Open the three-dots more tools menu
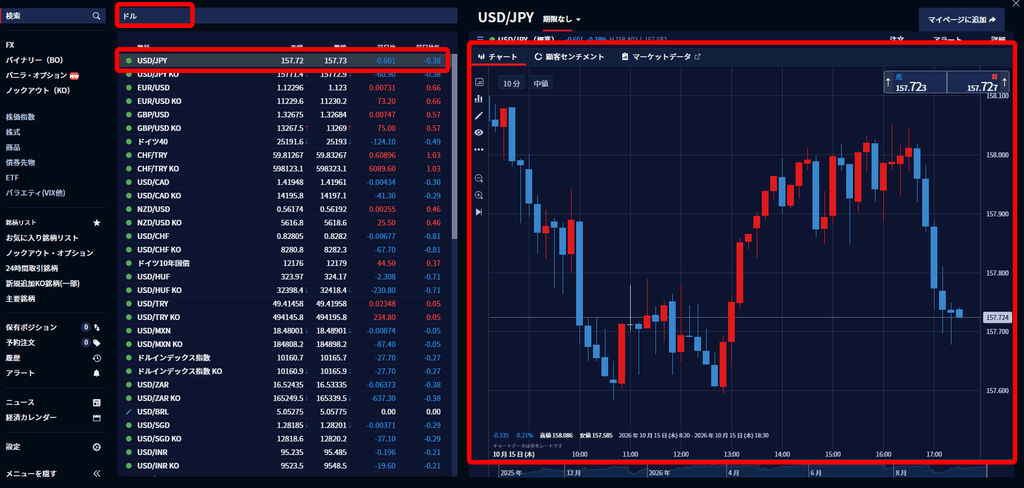 [479, 149]
